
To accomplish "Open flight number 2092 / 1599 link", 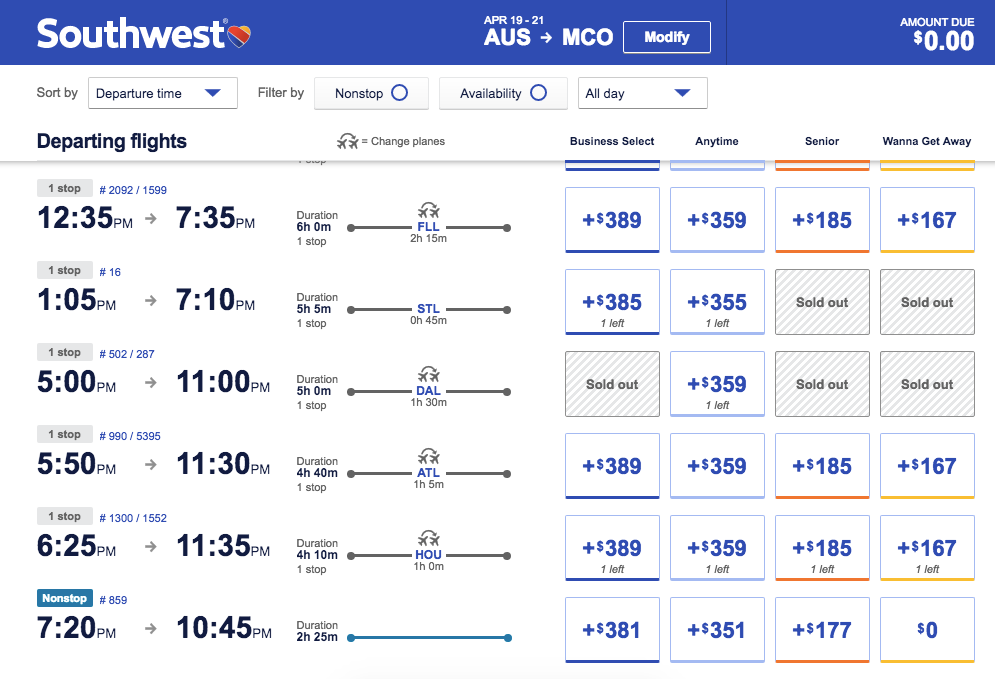I will [x=133, y=190].
